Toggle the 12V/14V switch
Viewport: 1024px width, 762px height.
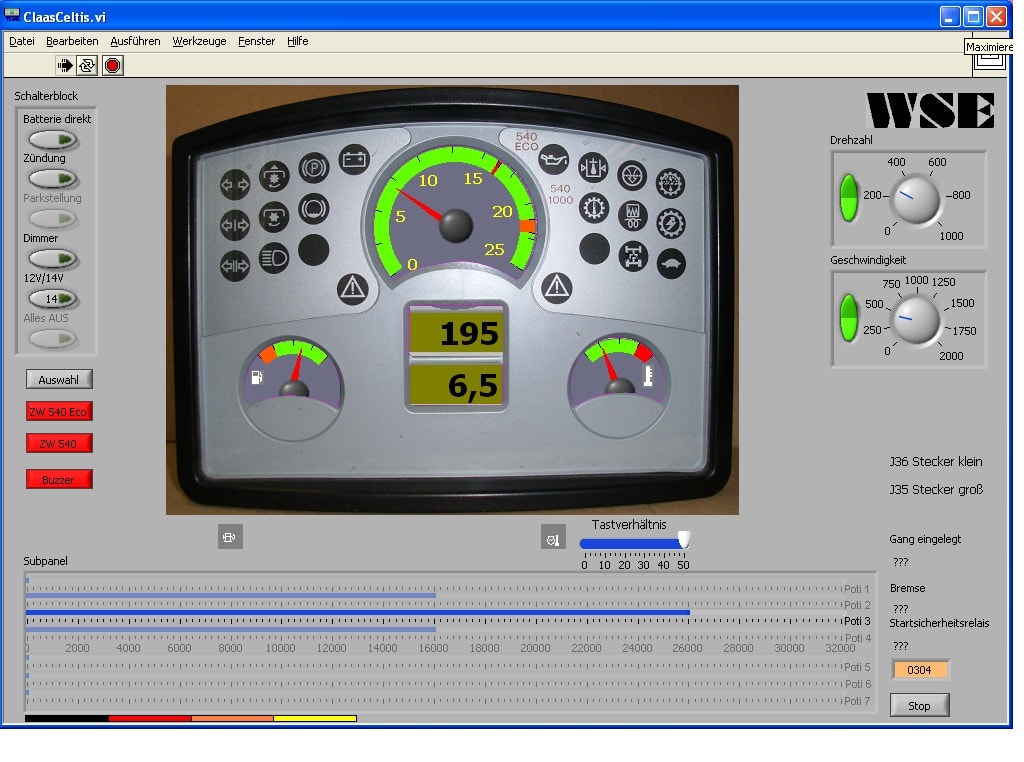click(x=53, y=299)
